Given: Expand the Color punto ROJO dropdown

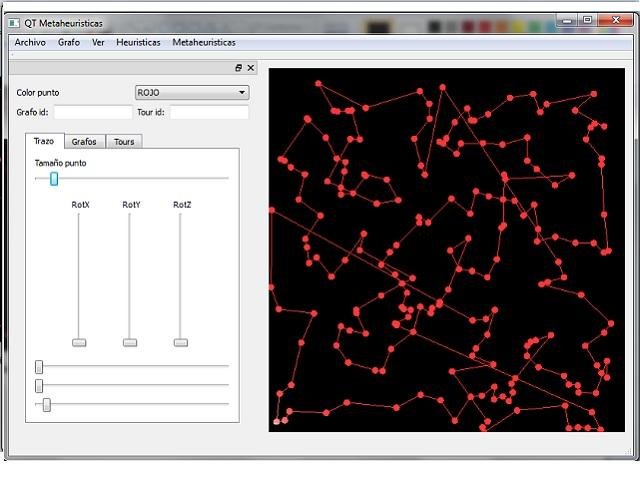Looking at the screenshot, I should pos(192,93).
